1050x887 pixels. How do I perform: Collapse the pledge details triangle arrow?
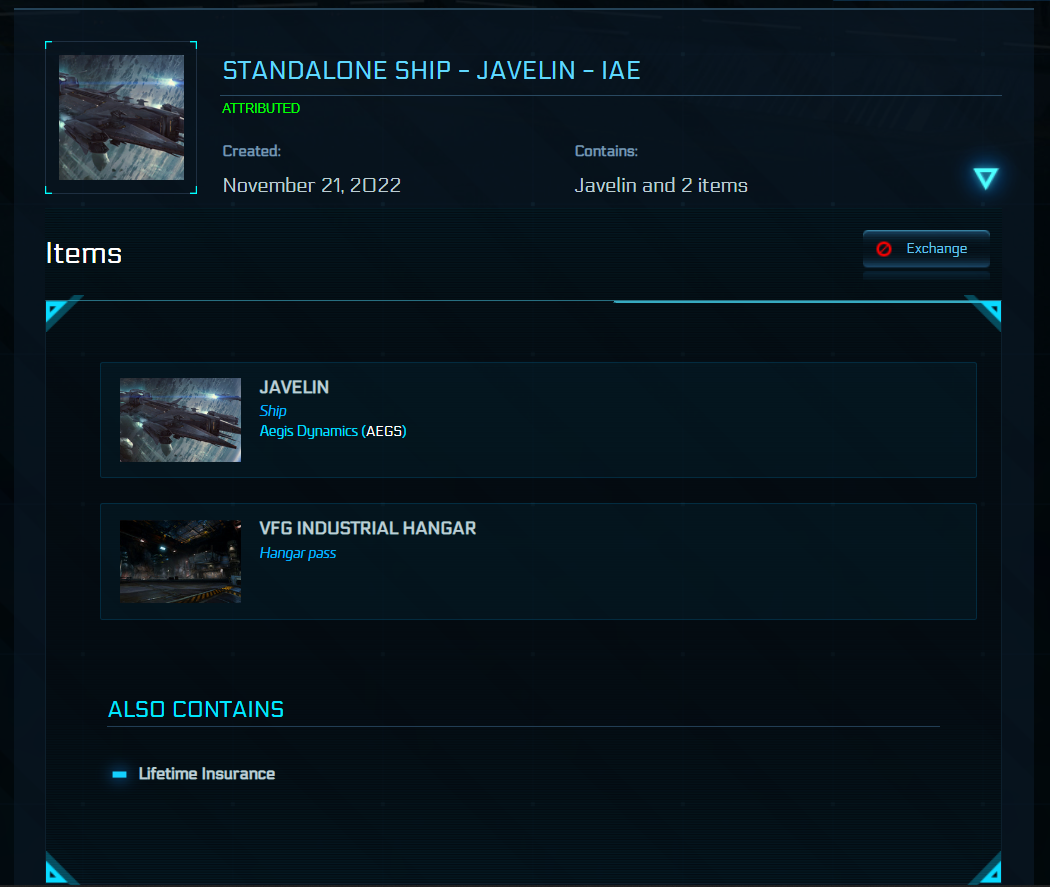coord(986,179)
